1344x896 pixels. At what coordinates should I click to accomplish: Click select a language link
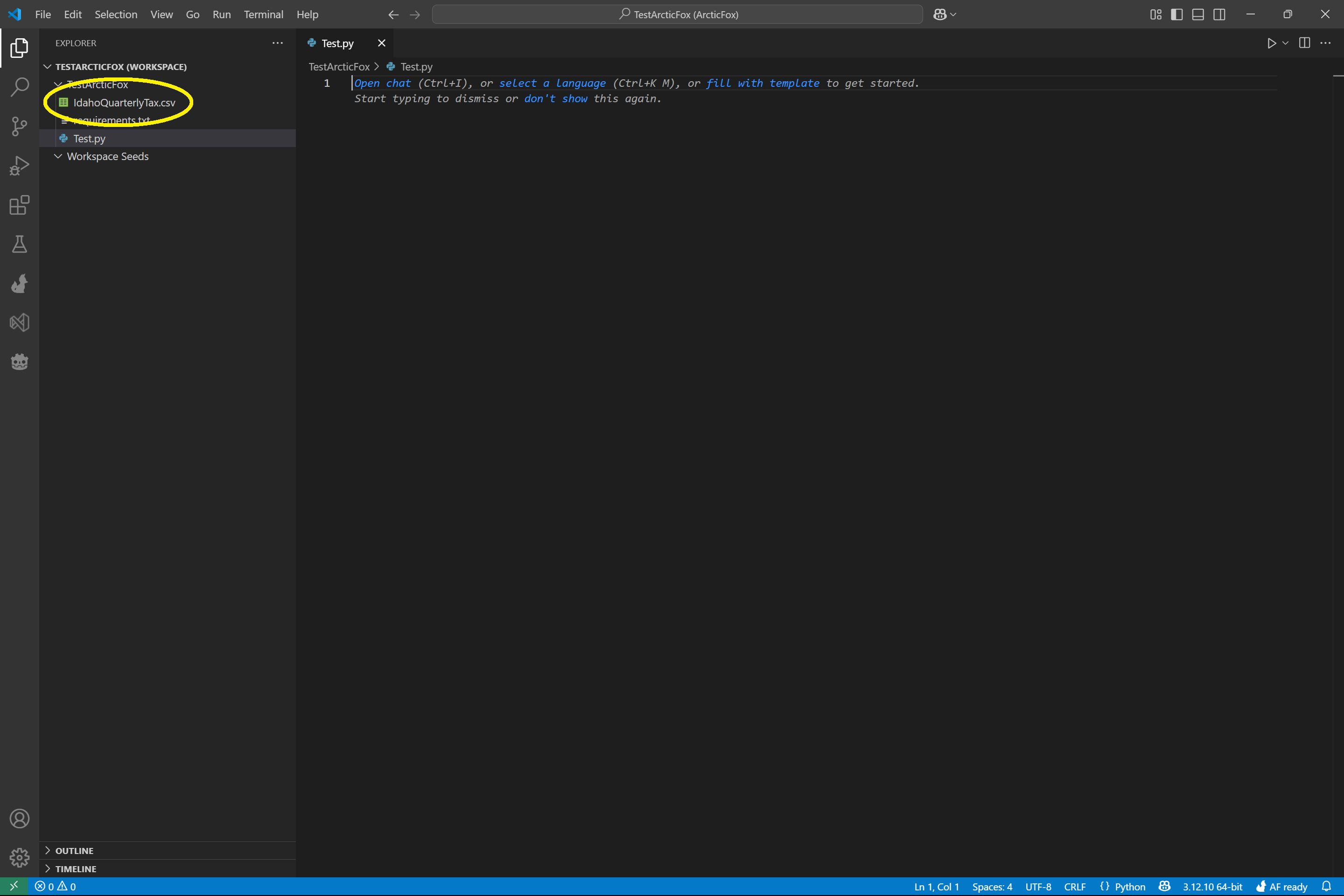pyautogui.click(x=552, y=84)
